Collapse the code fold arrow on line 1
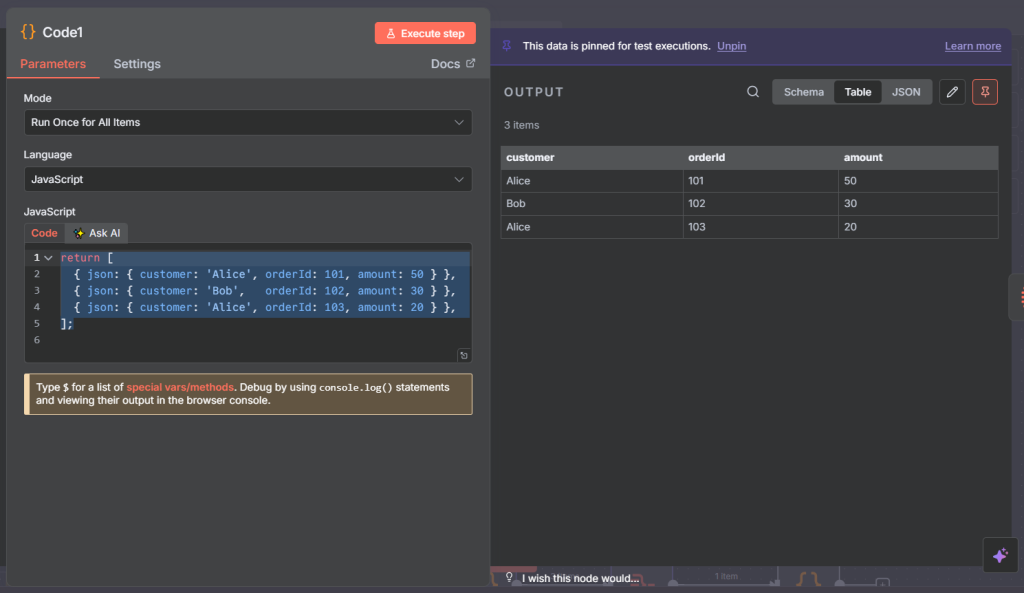The width and height of the screenshot is (1024, 593). coord(48,258)
